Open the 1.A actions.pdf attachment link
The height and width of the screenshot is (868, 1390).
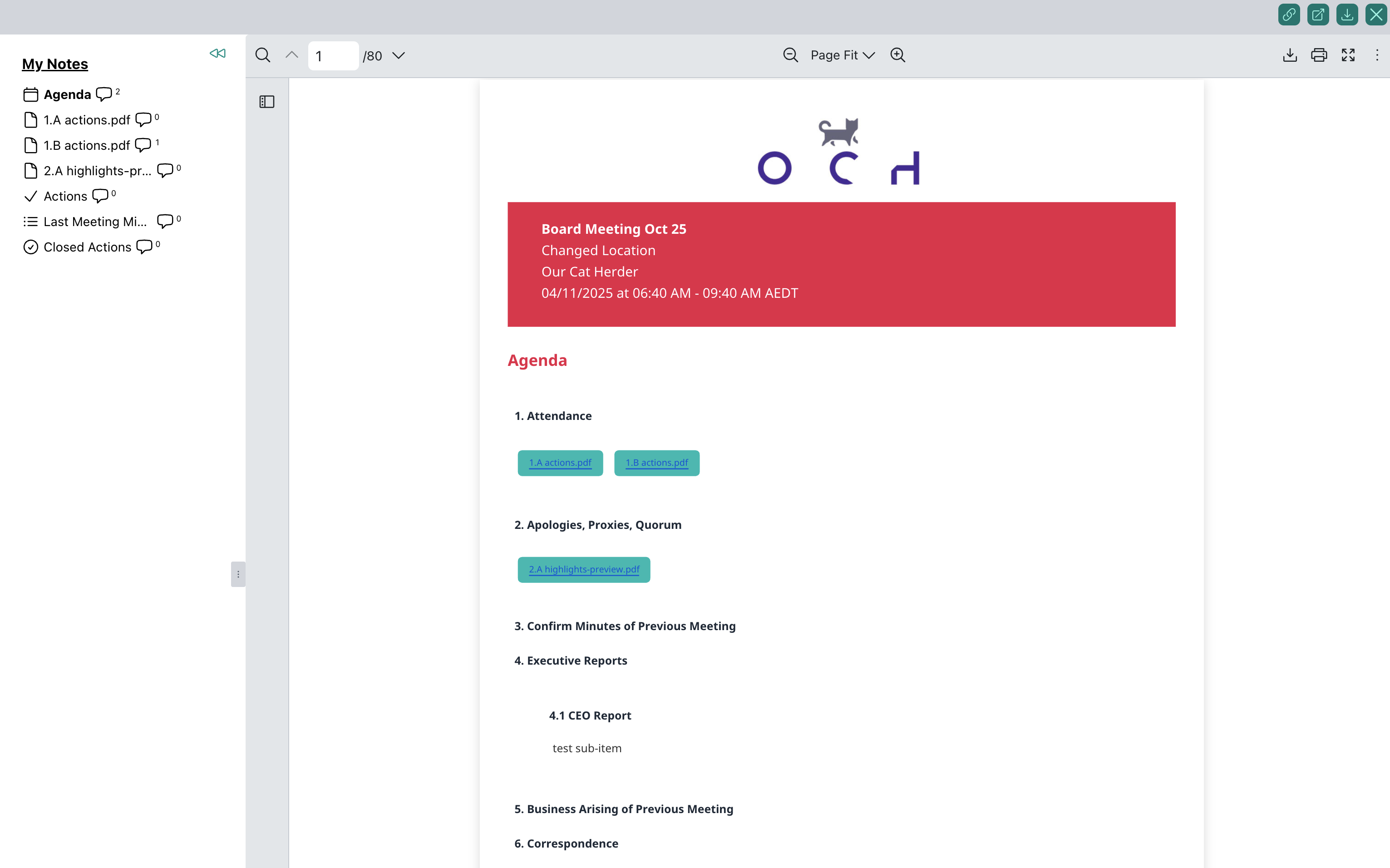(560, 463)
